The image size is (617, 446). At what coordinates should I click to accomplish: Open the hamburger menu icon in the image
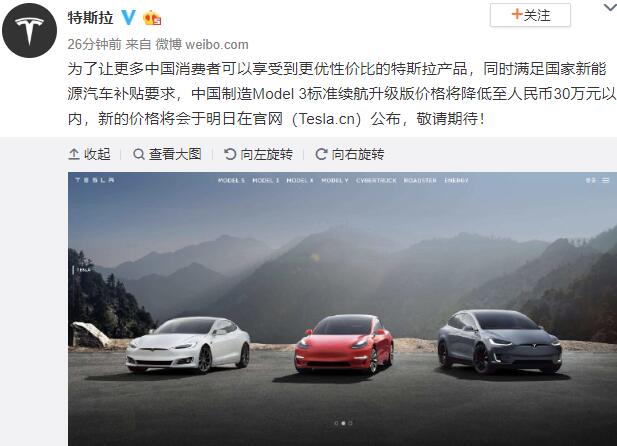tap(605, 180)
